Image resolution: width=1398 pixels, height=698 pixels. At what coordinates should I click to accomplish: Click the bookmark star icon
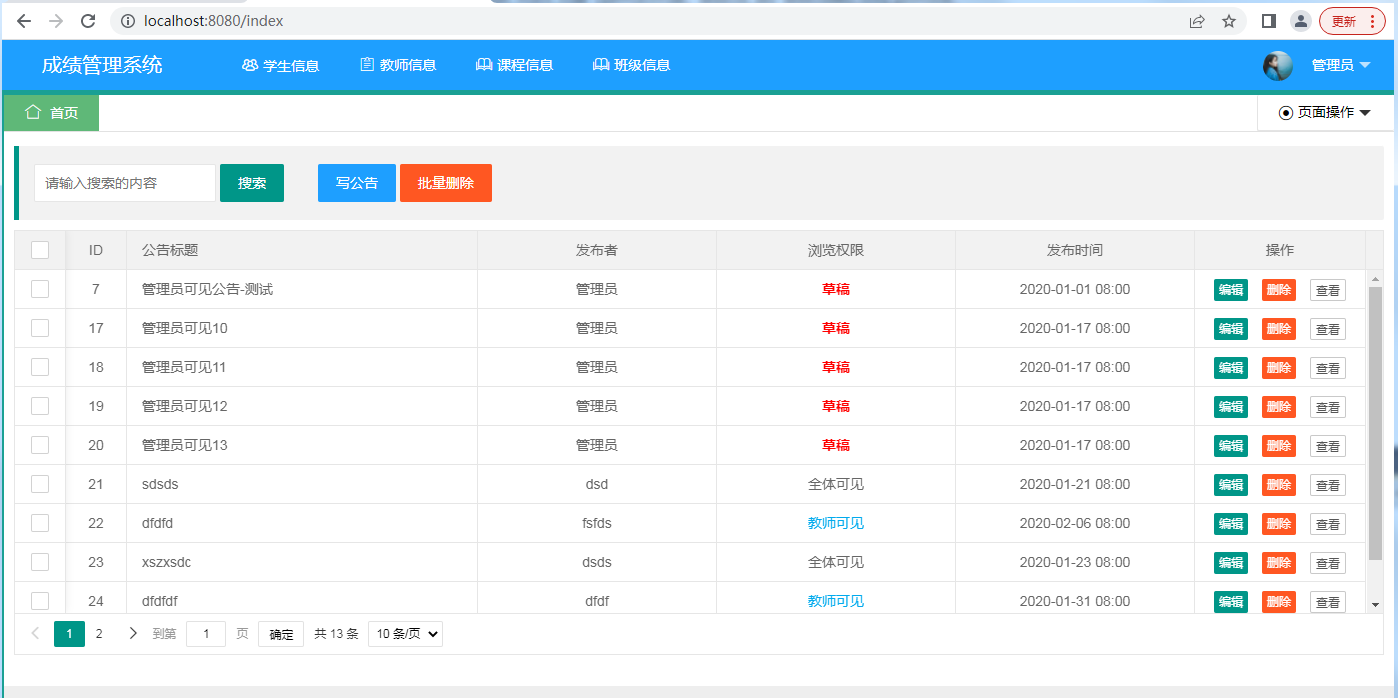(1229, 21)
